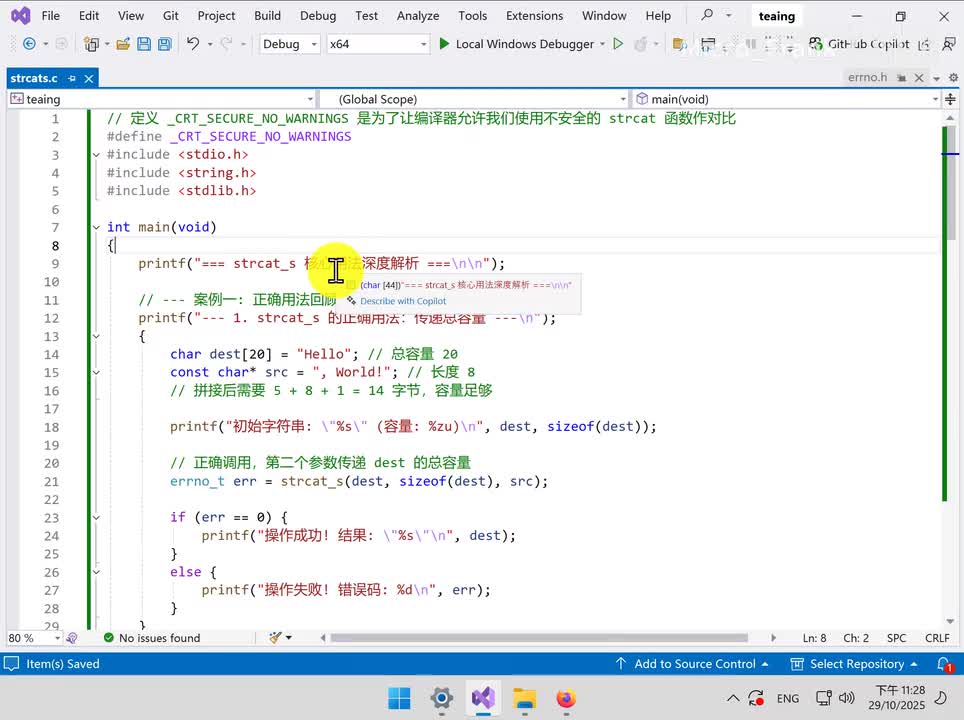
Task: Collapse the else block at line 26
Action: tap(96, 572)
